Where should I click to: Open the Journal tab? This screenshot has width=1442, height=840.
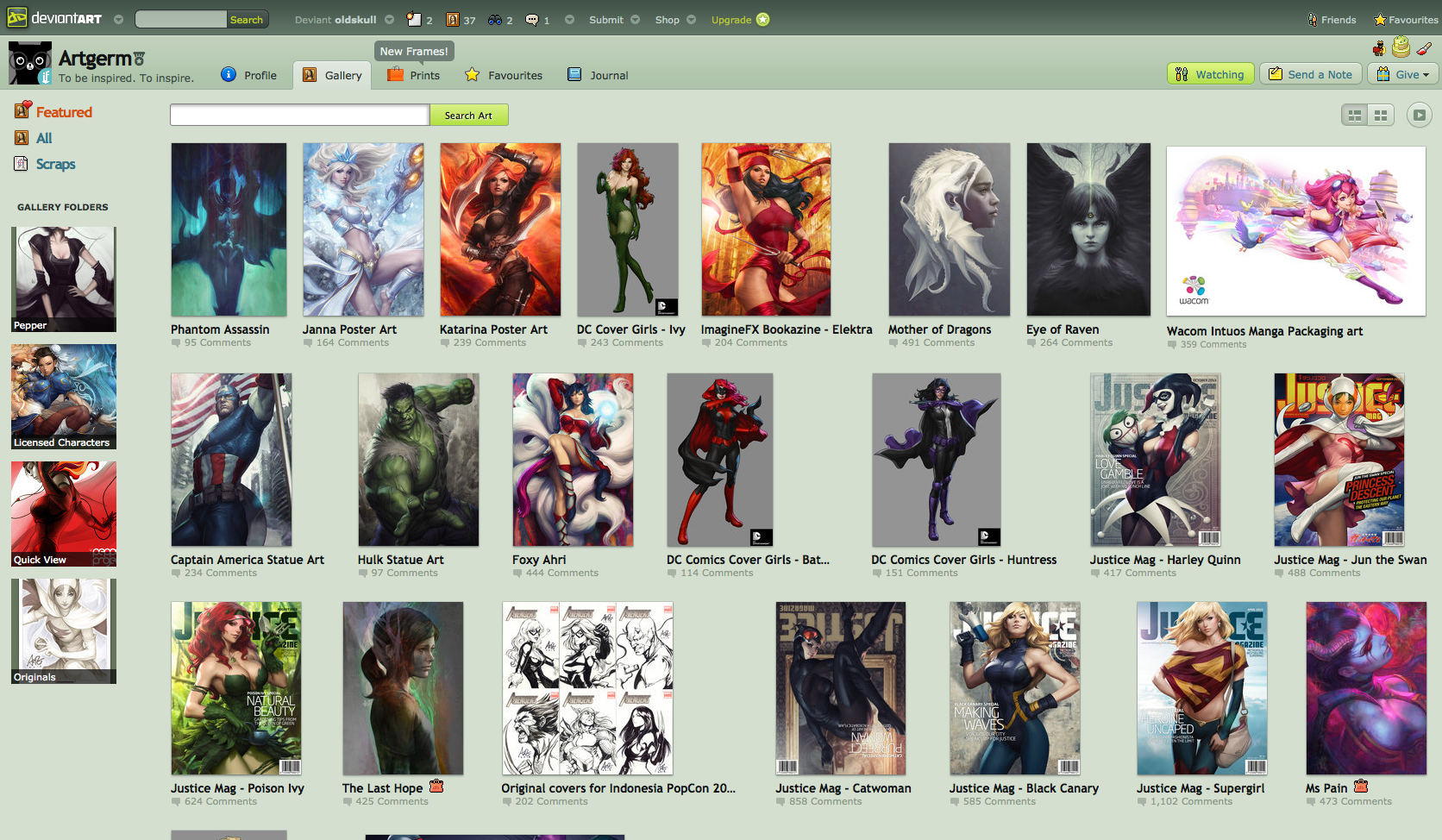coord(598,75)
